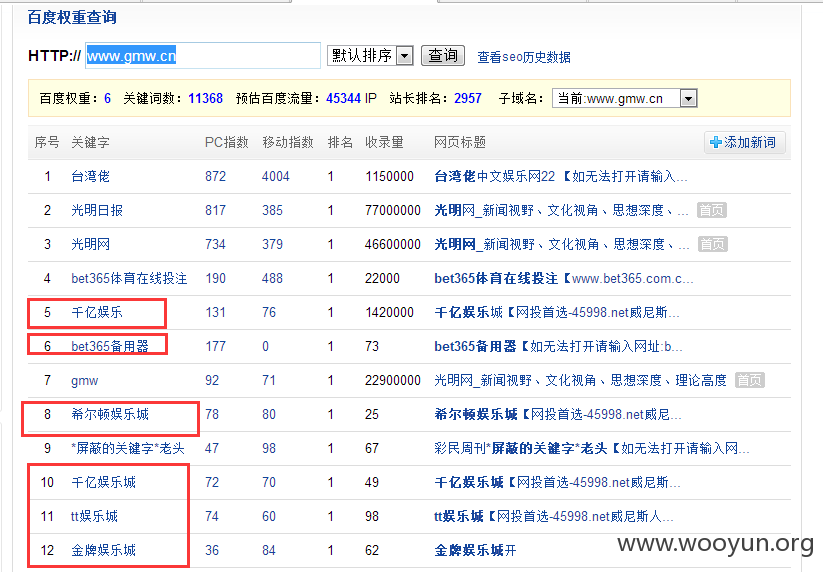This screenshot has height=572, width=823.
Task: Open the page title in the gmw row
Action: pyautogui.click(x=581, y=380)
